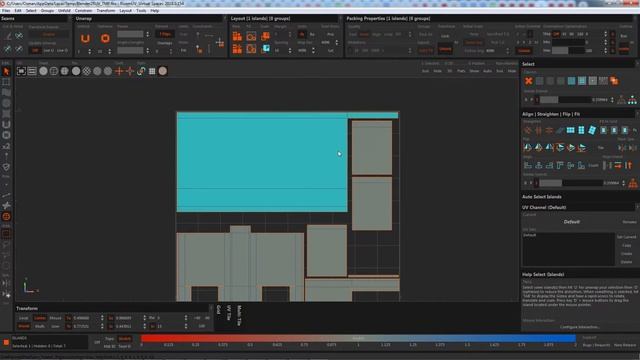This screenshot has width=640, height=360.
Task: Toggle the Overlaps option in Unwrap panel
Action: pos(165,43)
